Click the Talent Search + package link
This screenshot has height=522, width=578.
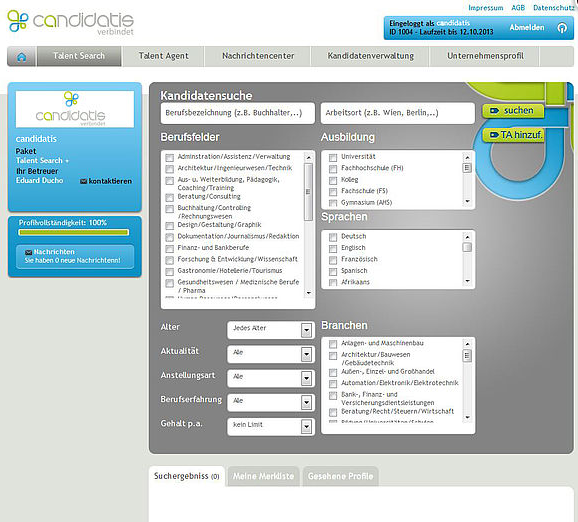click(x=42, y=161)
